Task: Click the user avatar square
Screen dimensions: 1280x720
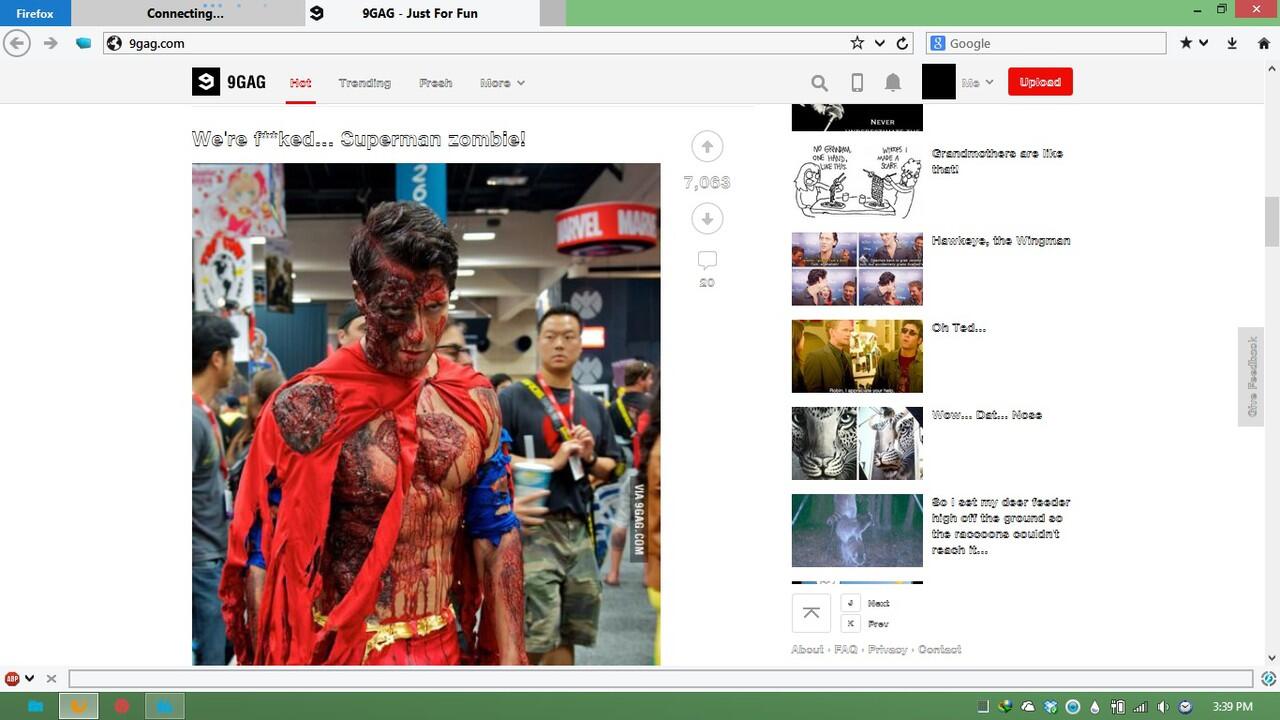Action: pos(938,82)
